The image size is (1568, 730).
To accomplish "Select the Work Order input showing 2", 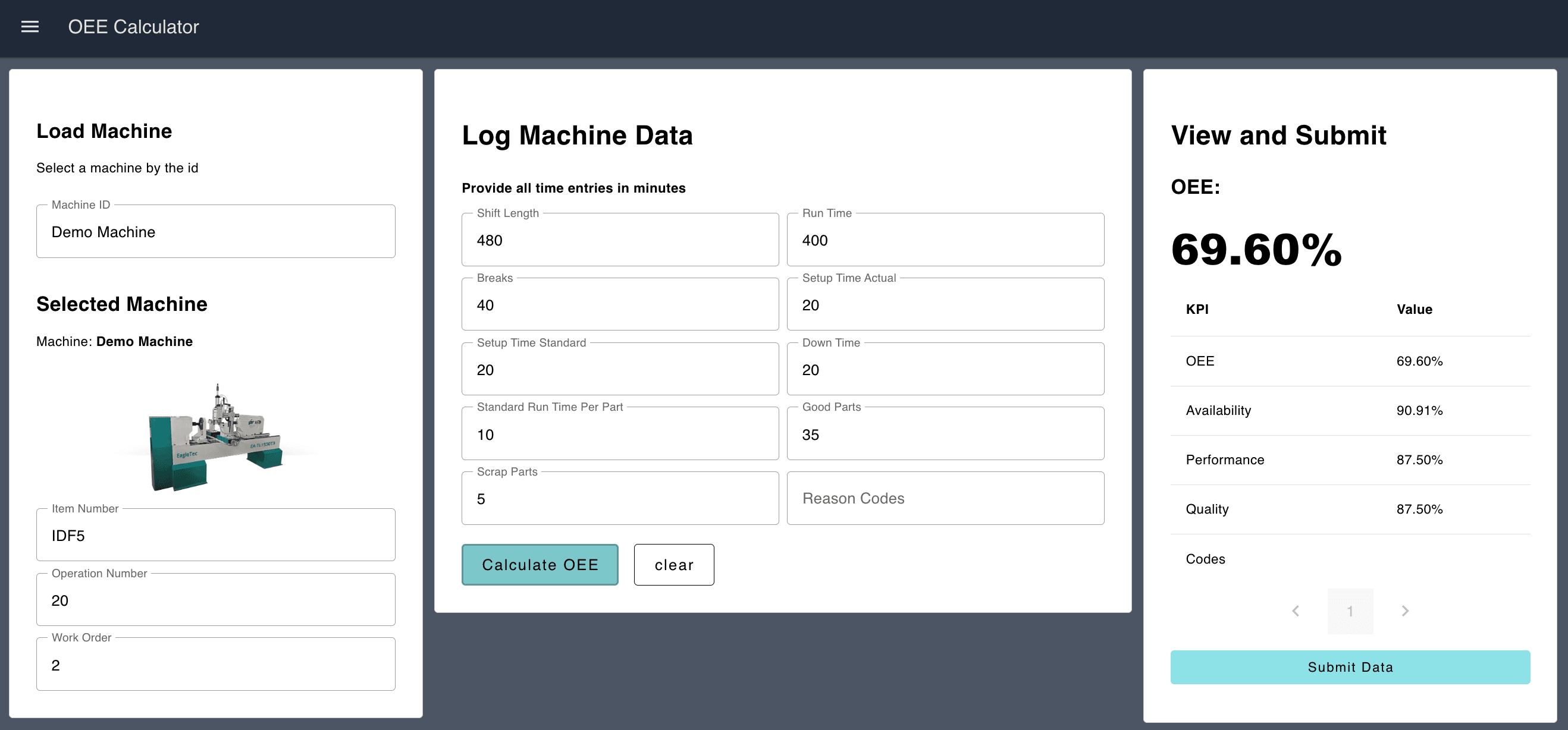I will point(215,664).
